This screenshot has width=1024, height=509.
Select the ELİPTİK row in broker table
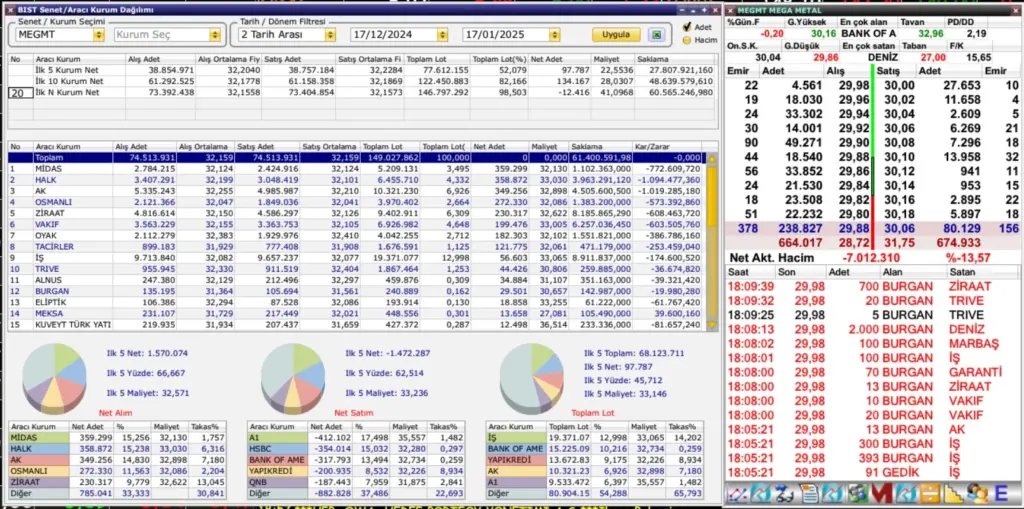click(x=357, y=303)
